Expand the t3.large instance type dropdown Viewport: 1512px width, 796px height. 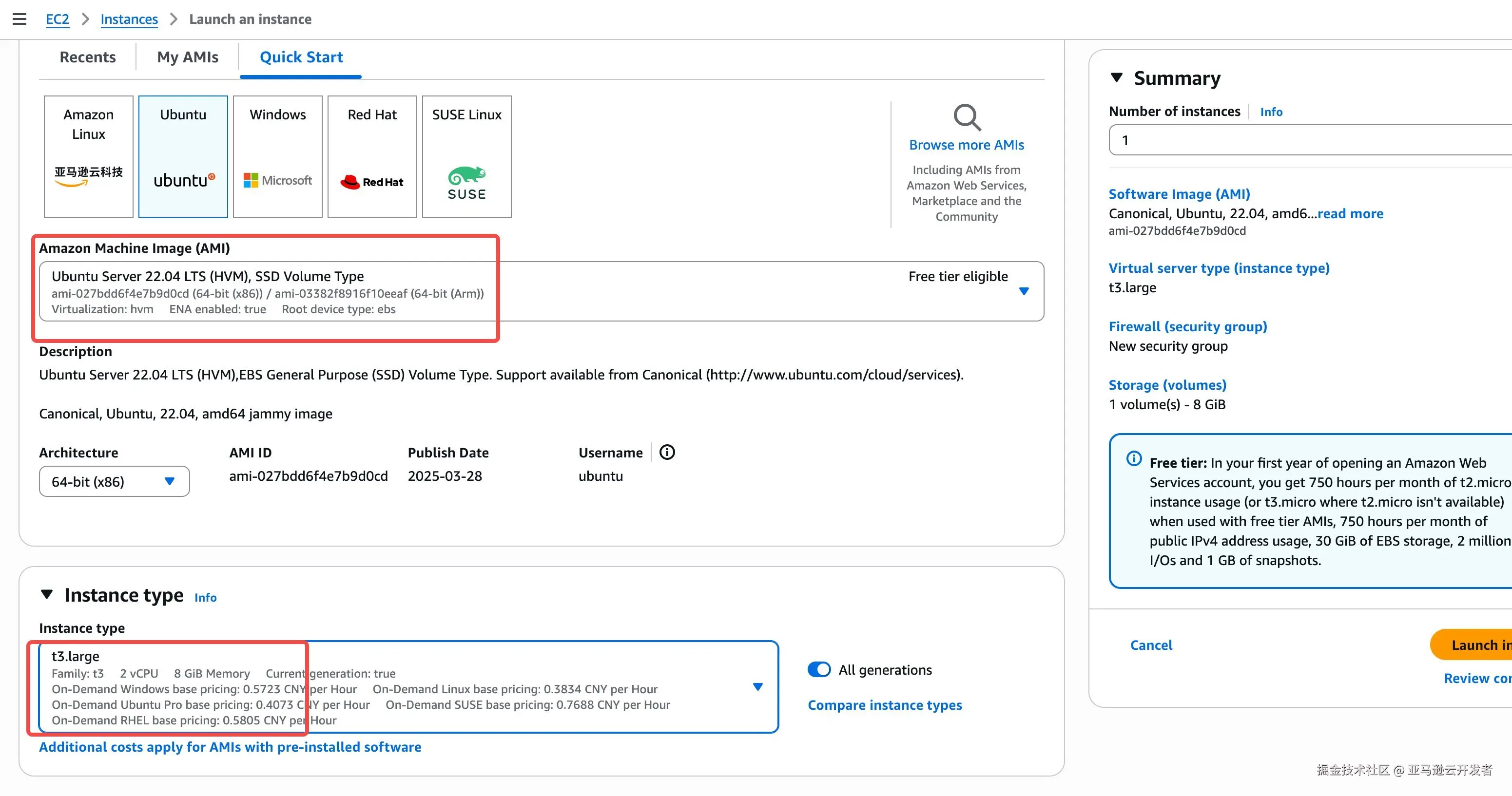(757, 686)
